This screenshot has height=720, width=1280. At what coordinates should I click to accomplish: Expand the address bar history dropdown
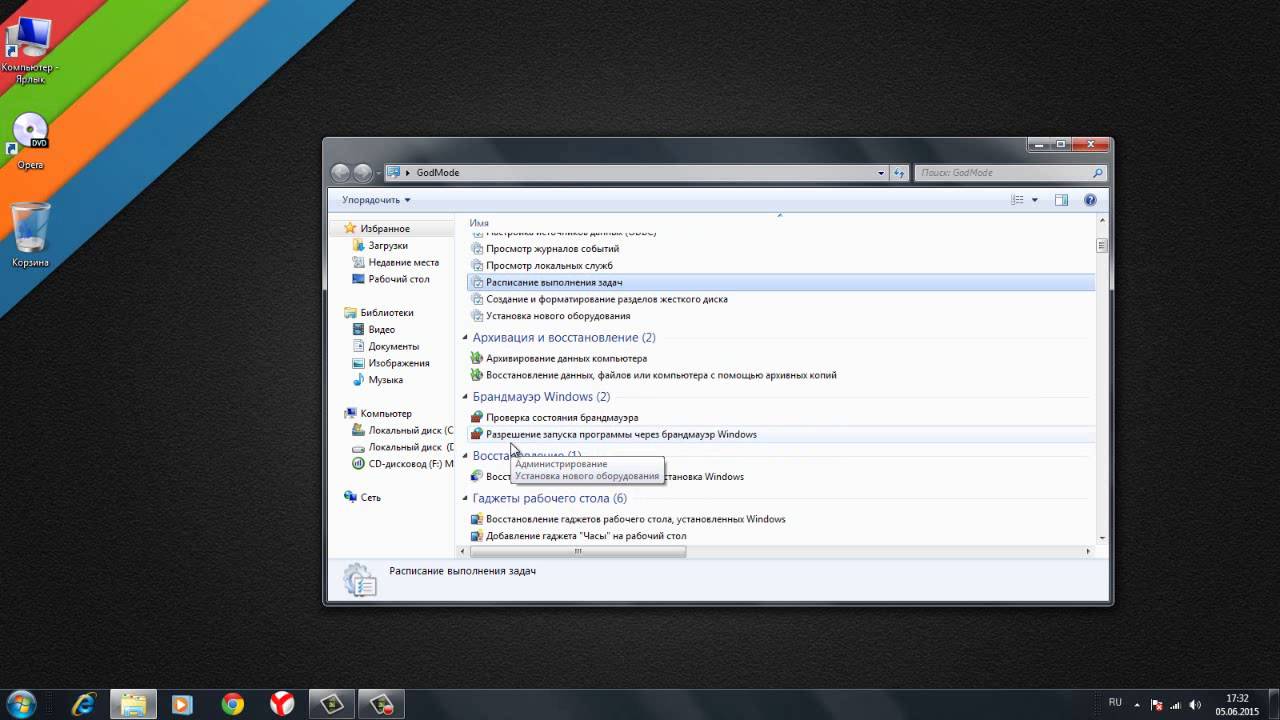tap(881, 173)
